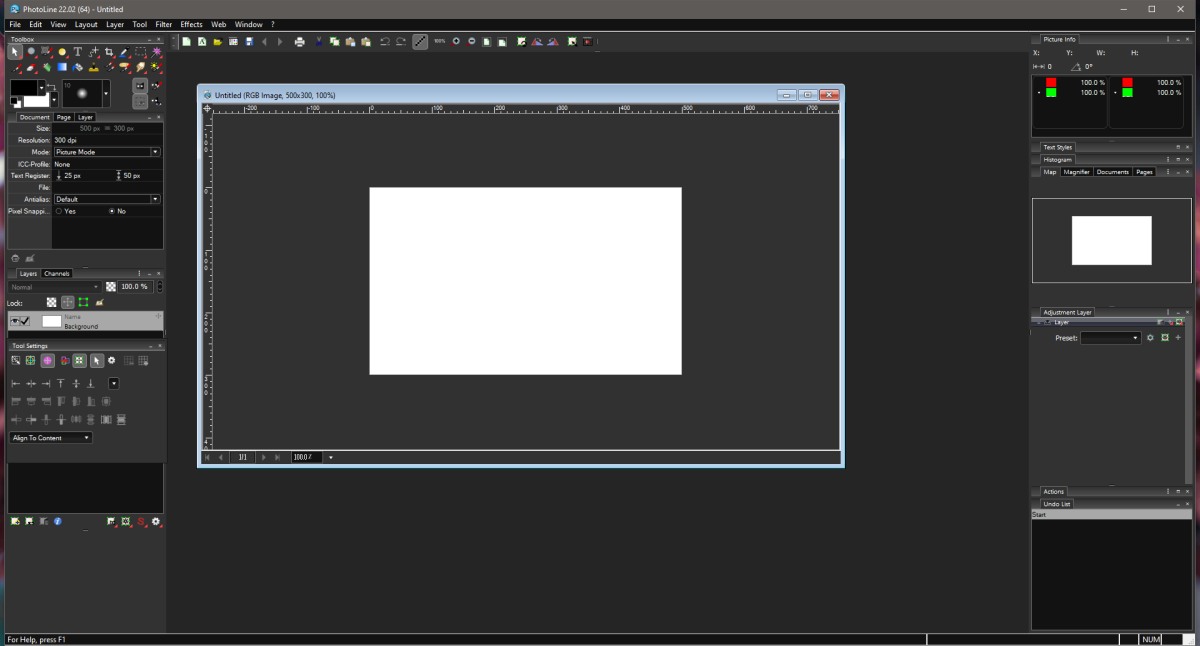Screen dimensions: 1200x646
Task: Click the blue info icon under Tool Settings
Action: pos(57,521)
